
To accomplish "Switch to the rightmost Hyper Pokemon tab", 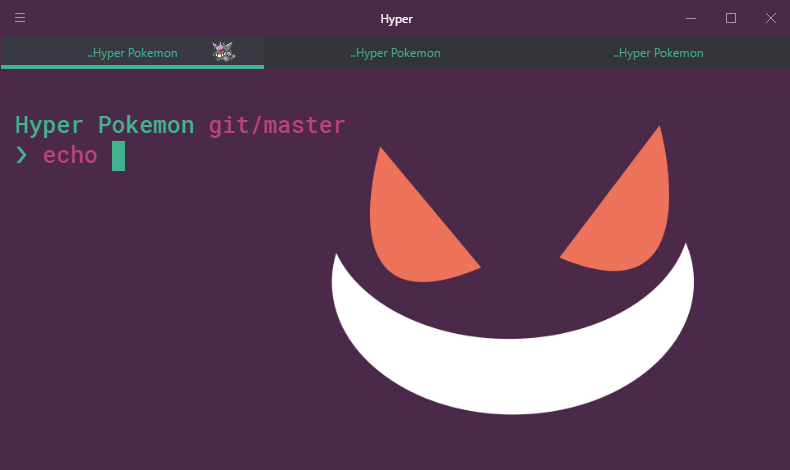I will pos(658,53).
